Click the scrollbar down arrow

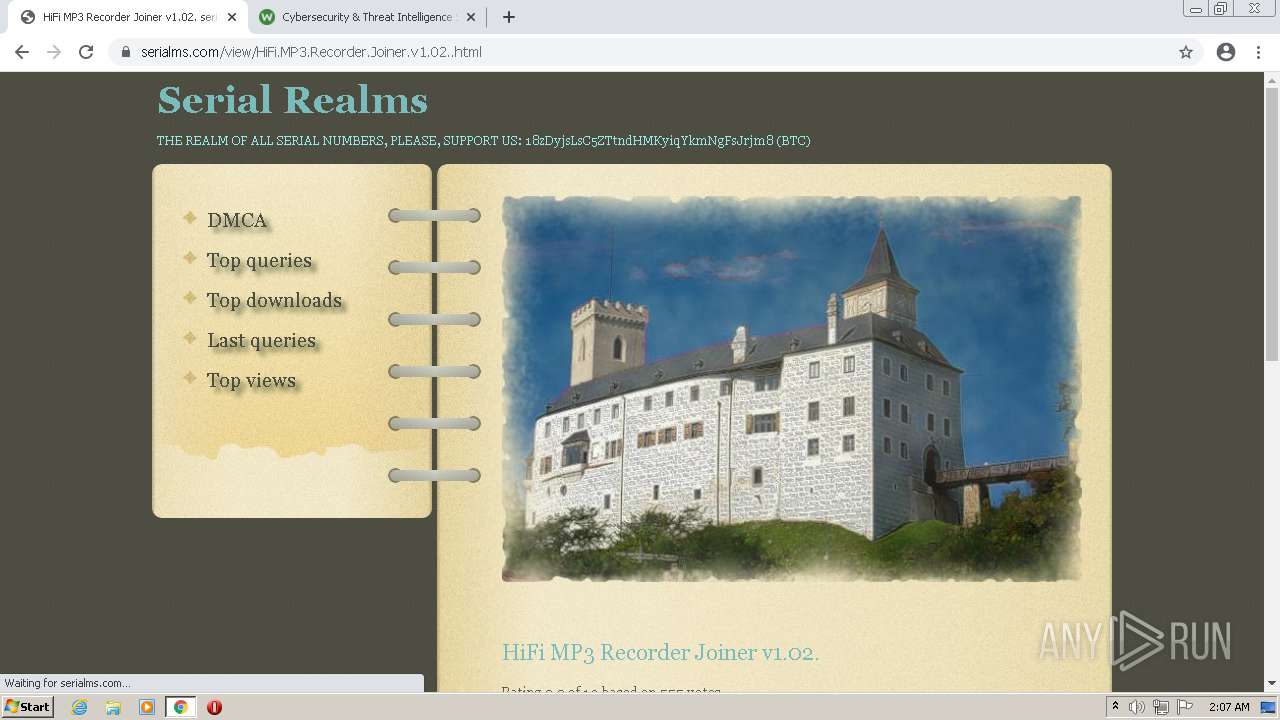1272,684
